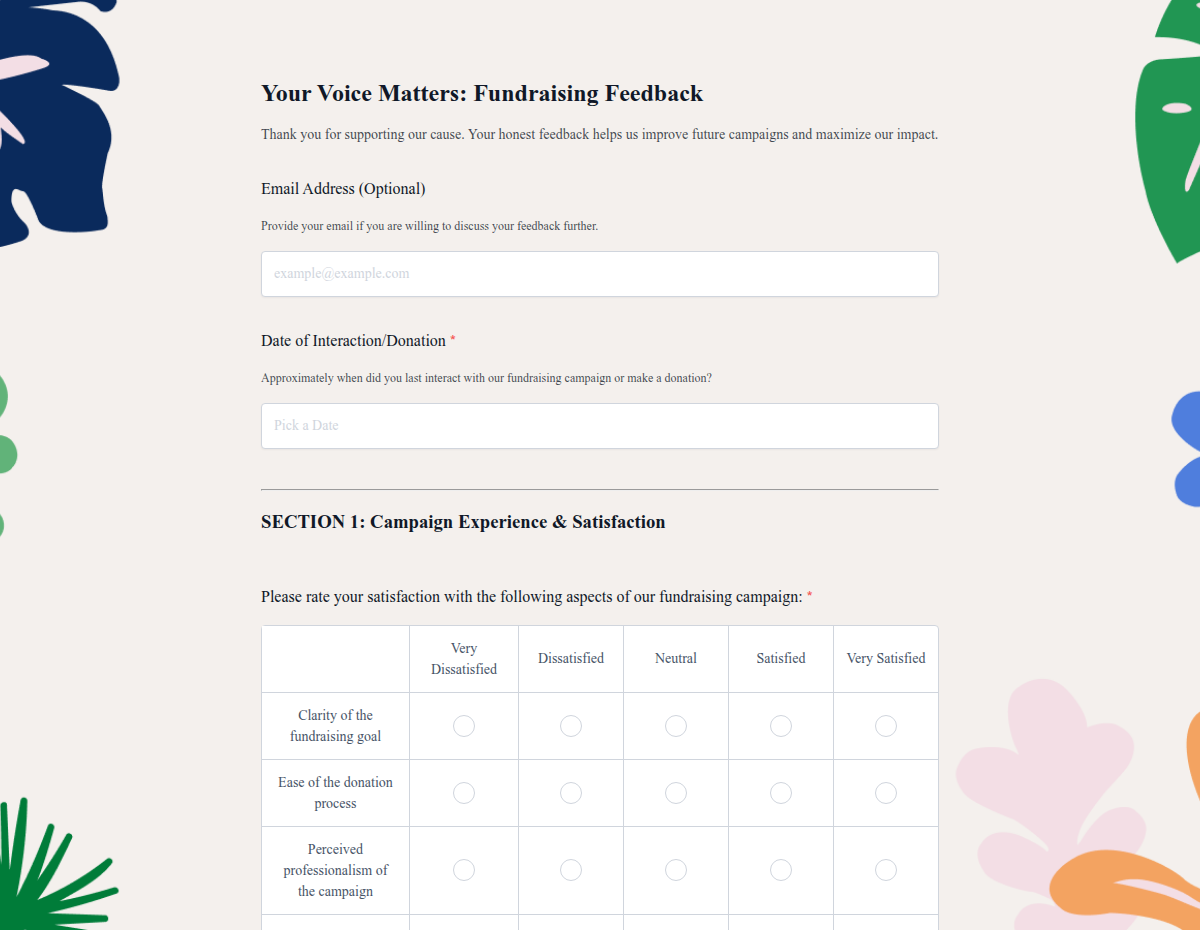Select Neutral for clarity of fundraising goal
Screen dimensions: 1200x930
point(675,726)
